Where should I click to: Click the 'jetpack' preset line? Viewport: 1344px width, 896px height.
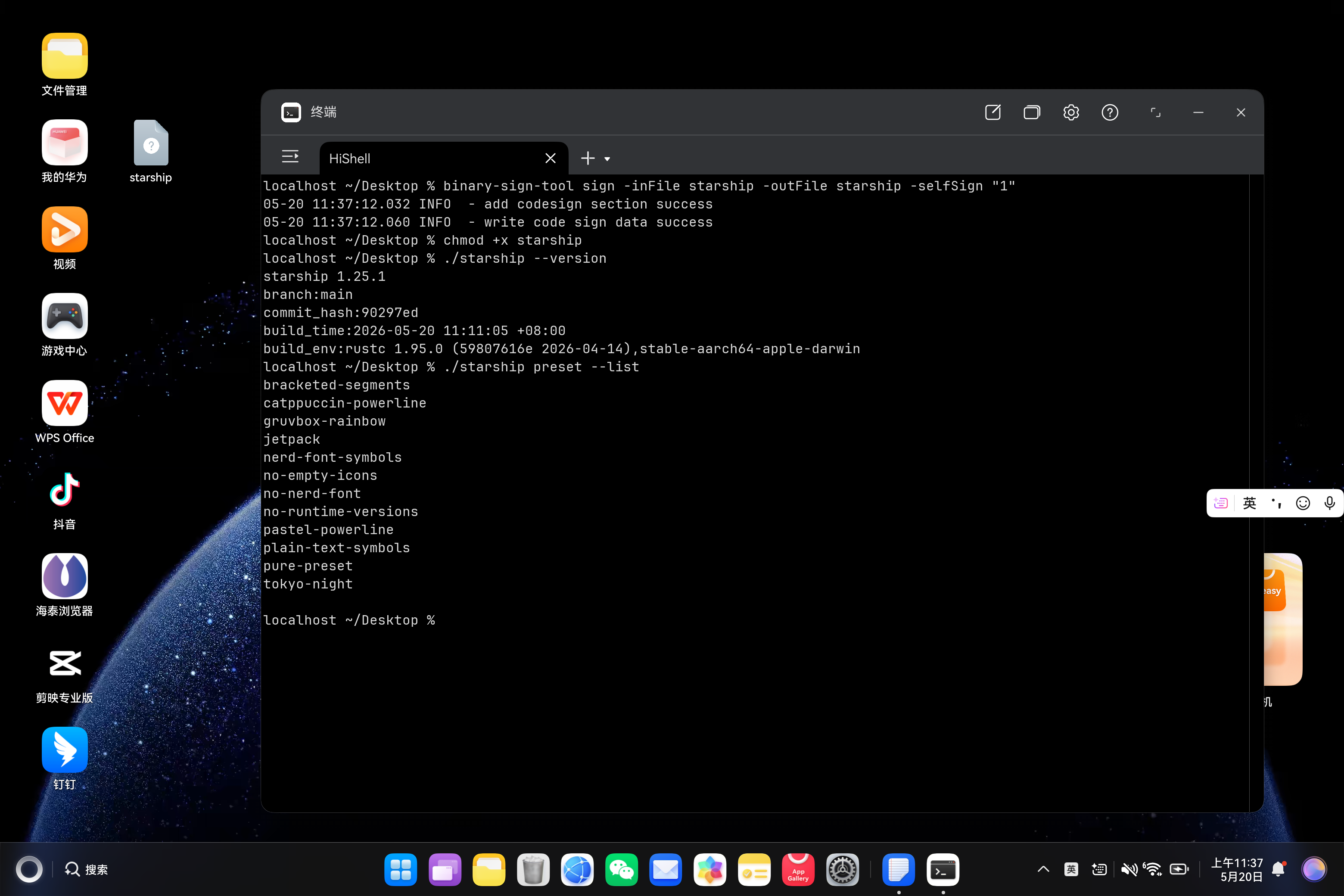click(x=292, y=439)
